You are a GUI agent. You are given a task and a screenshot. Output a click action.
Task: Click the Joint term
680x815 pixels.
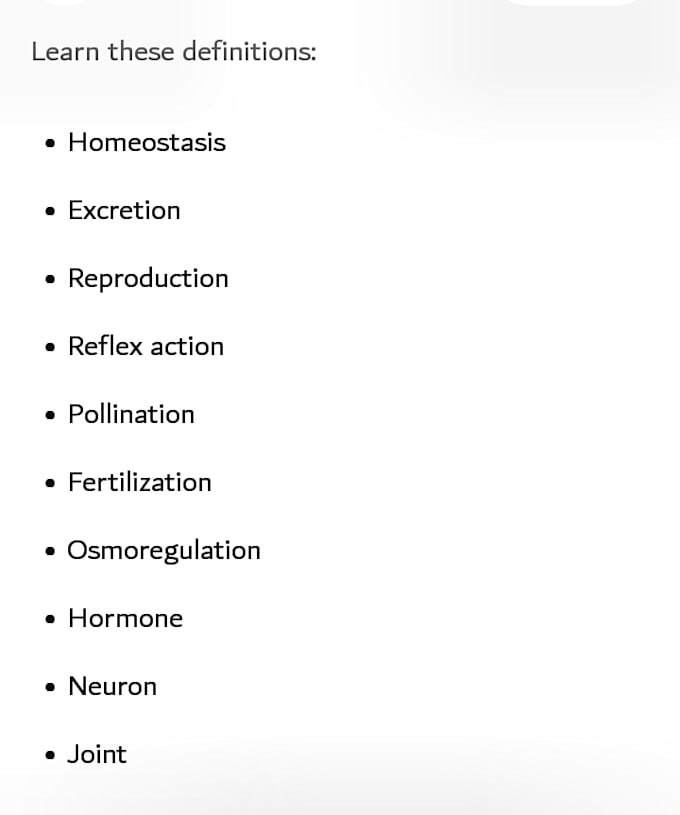tap(97, 754)
